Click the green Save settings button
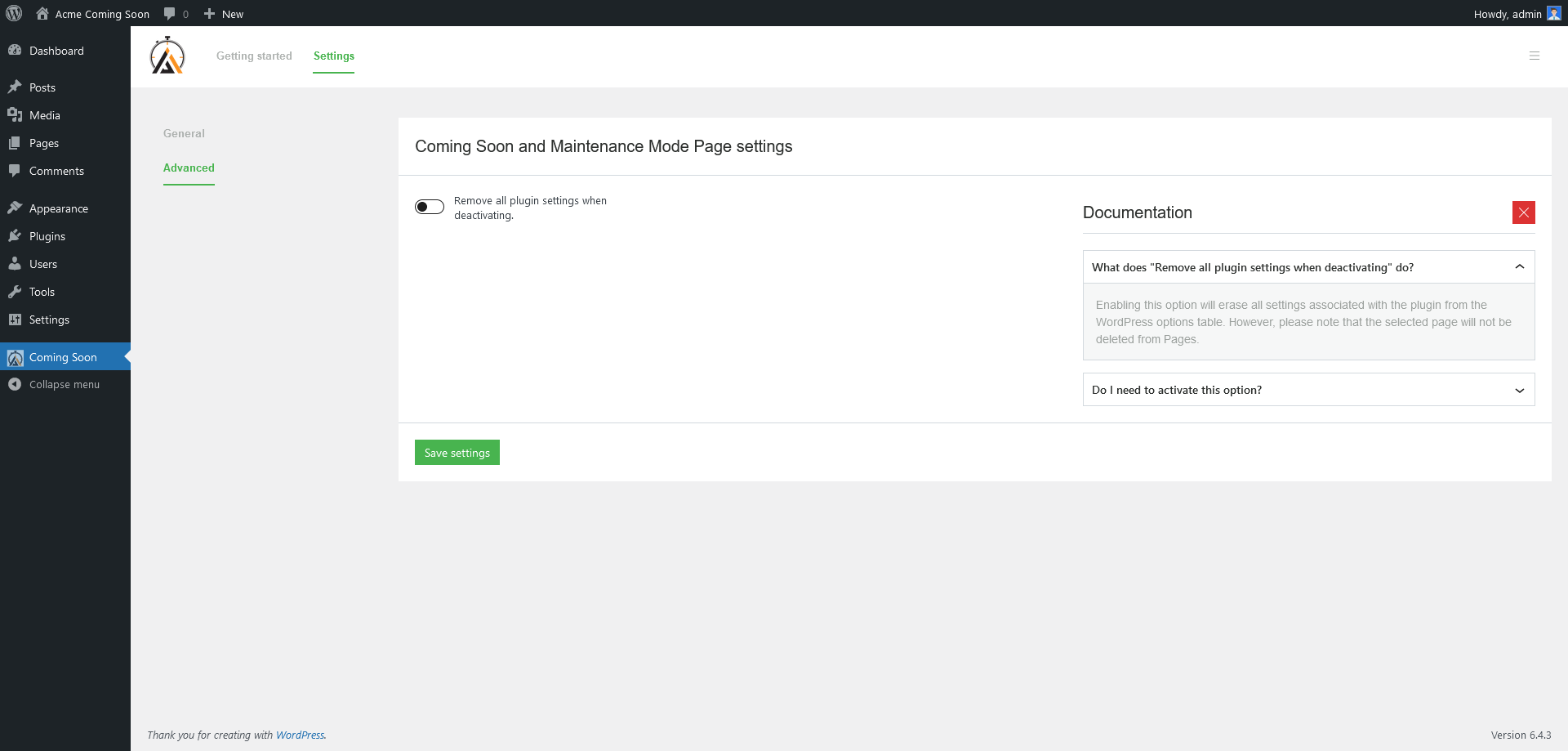Image resolution: width=1568 pixels, height=751 pixels. click(457, 453)
